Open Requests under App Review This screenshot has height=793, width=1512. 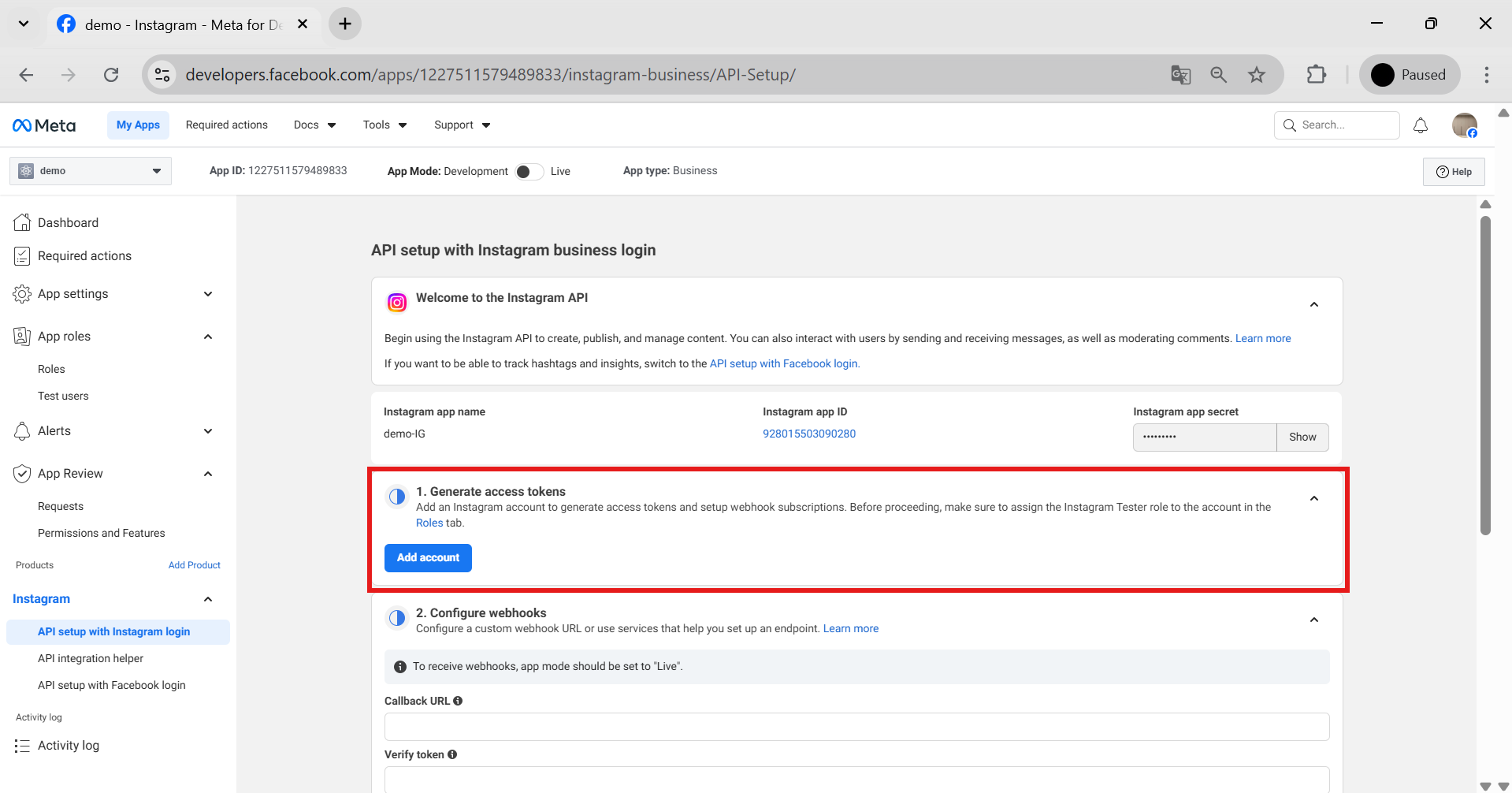61,506
